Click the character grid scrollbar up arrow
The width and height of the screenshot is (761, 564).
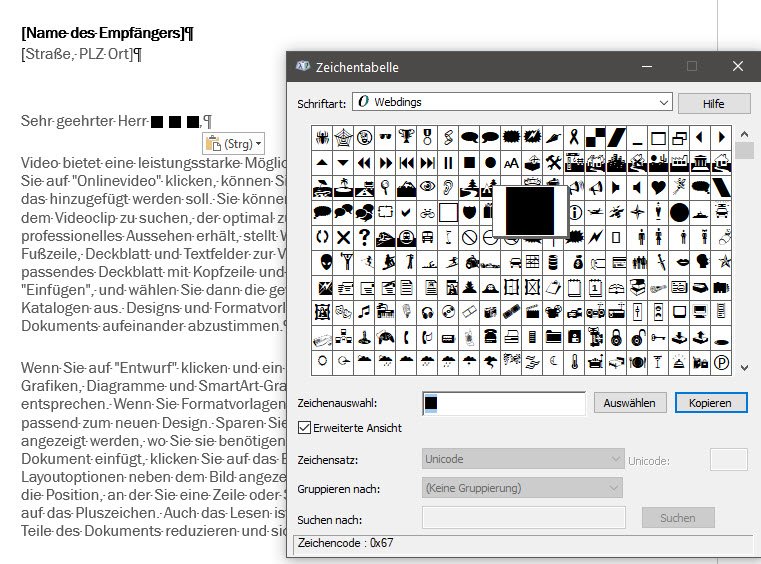tap(744, 134)
